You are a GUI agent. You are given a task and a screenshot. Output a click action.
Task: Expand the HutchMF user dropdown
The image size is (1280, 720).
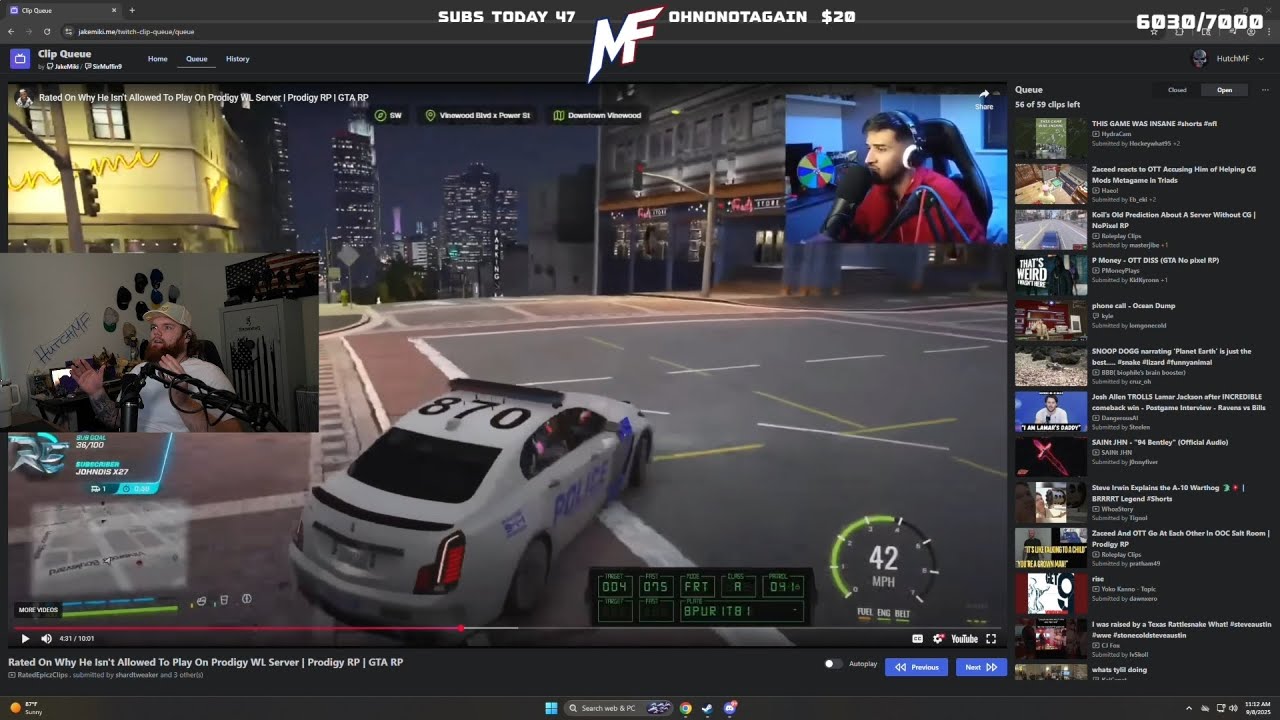1260,59
